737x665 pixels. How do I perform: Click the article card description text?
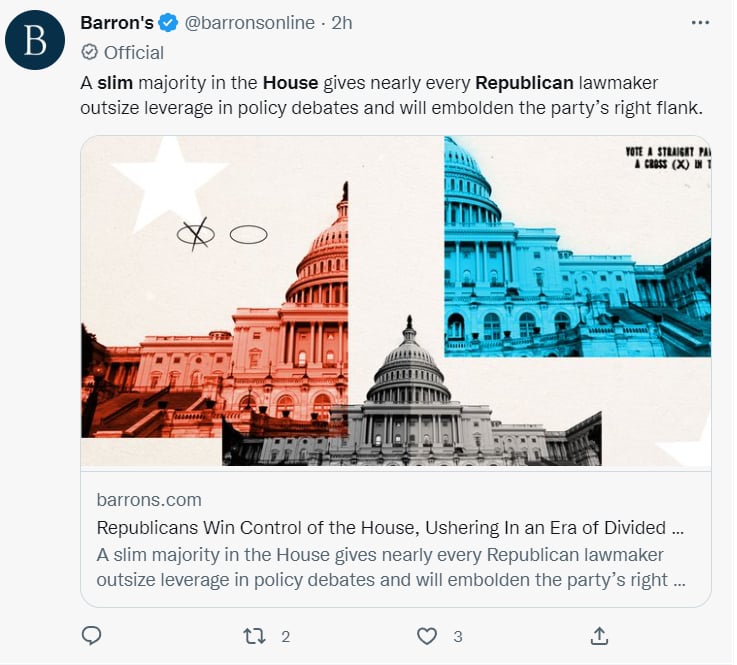391,567
